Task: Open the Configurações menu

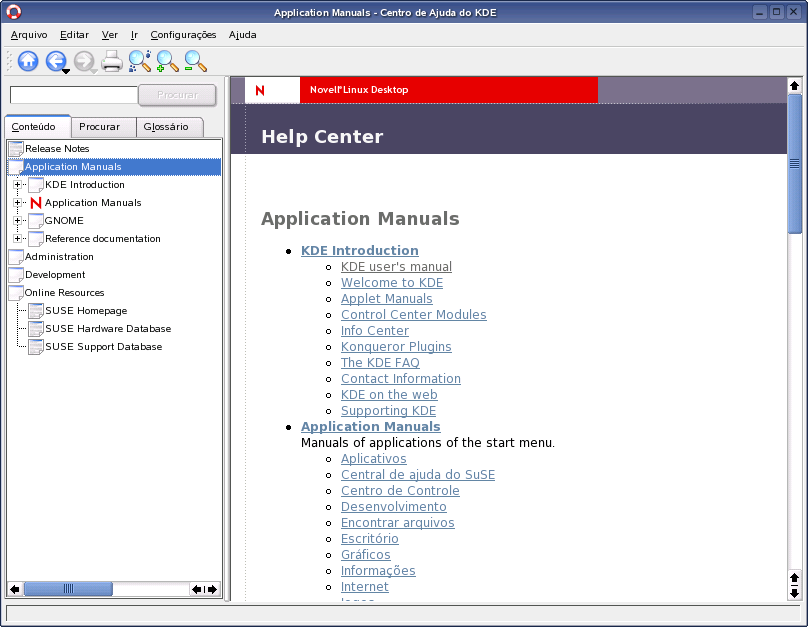Action: [x=183, y=35]
